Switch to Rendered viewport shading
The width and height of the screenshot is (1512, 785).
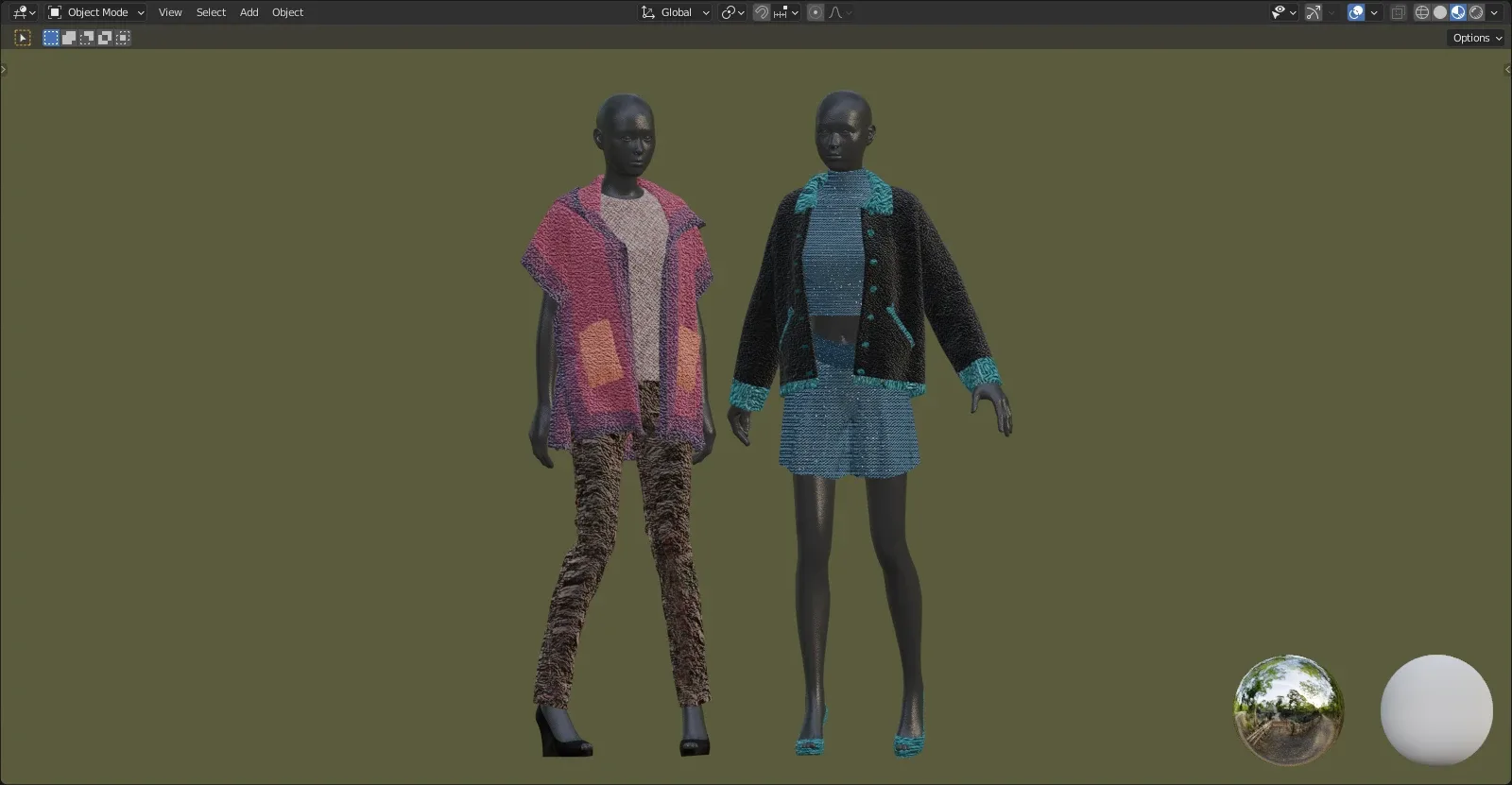coord(1476,12)
